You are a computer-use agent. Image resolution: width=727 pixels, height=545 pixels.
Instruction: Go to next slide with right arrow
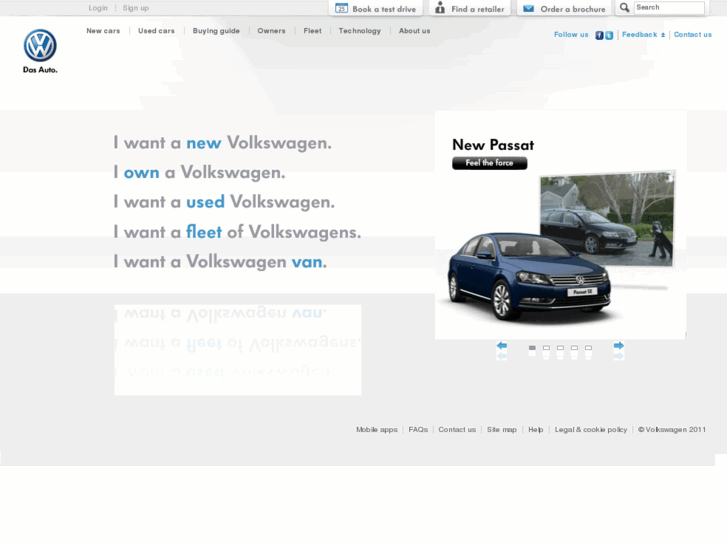(x=619, y=346)
